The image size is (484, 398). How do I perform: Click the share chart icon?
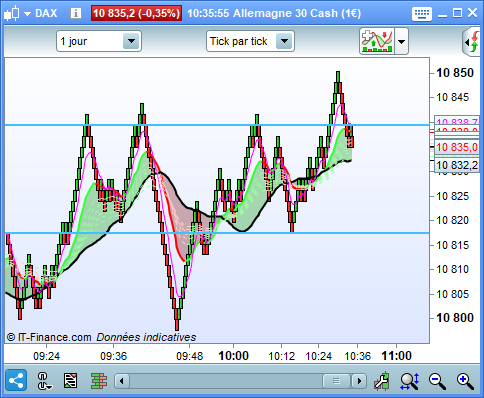16,380
